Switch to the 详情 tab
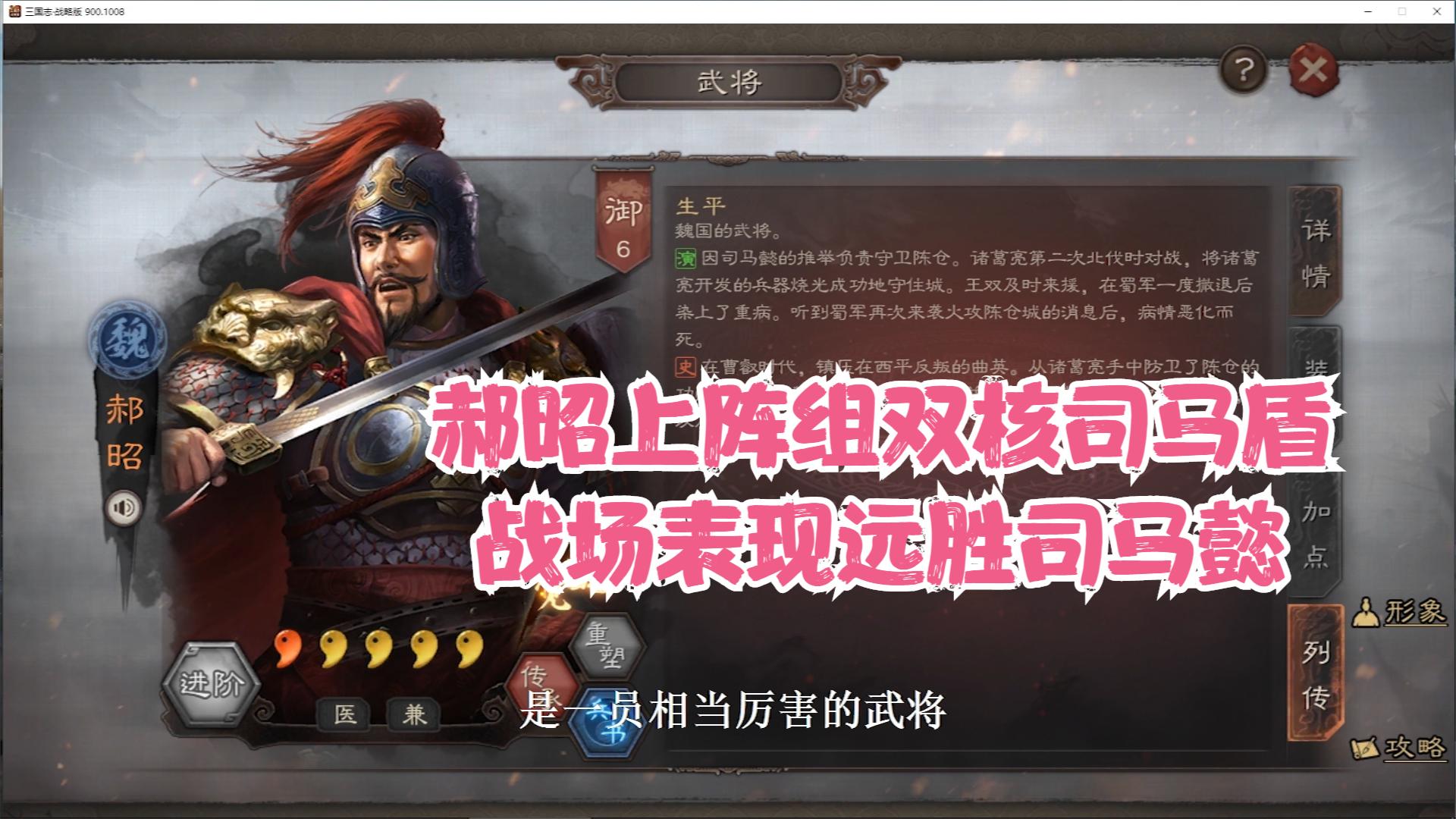Viewport: 1456px width, 819px height. pos(1316,253)
